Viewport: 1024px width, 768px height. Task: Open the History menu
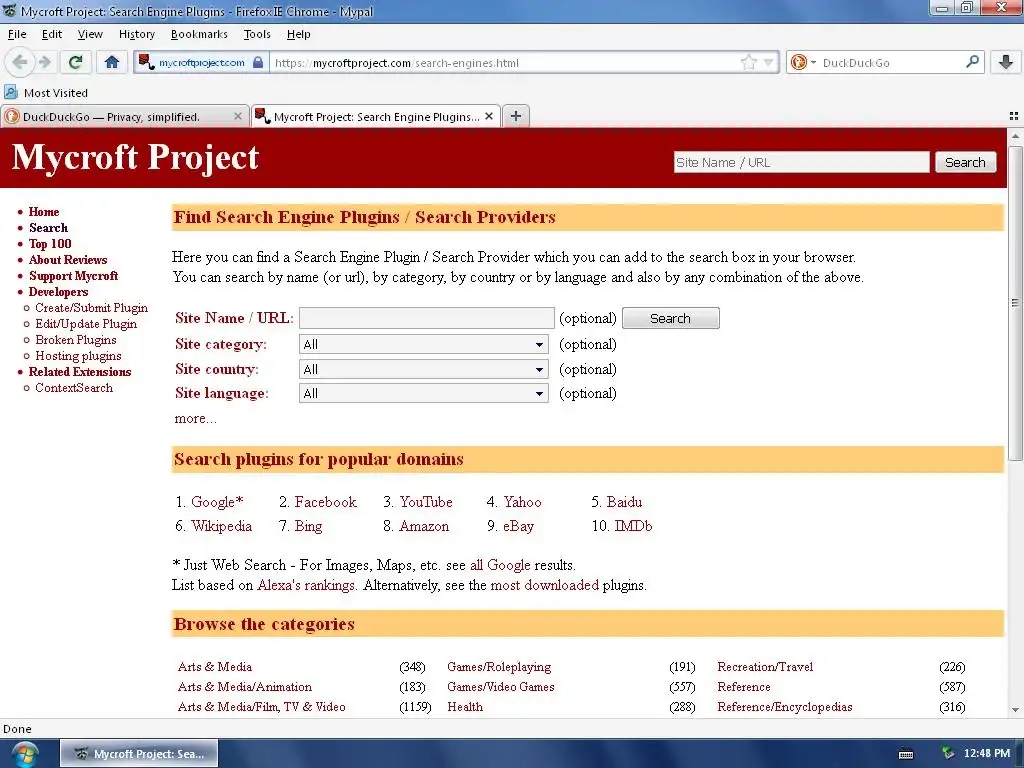point(136,34)
